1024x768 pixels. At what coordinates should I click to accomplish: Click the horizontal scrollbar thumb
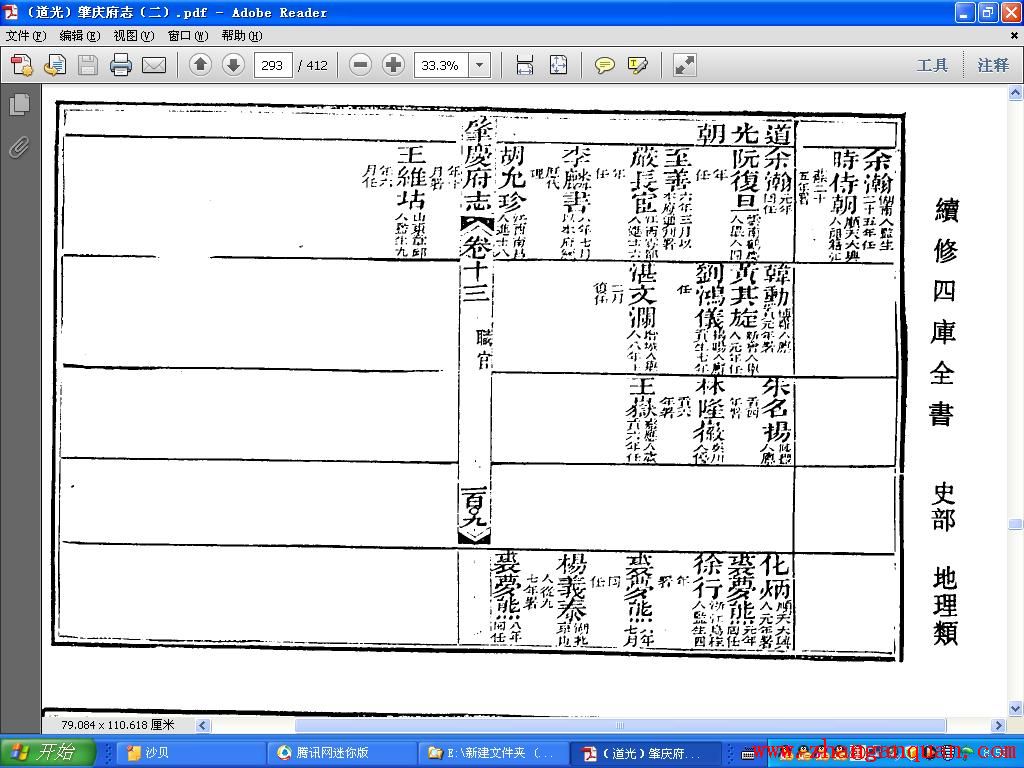[x=620, y=725]
